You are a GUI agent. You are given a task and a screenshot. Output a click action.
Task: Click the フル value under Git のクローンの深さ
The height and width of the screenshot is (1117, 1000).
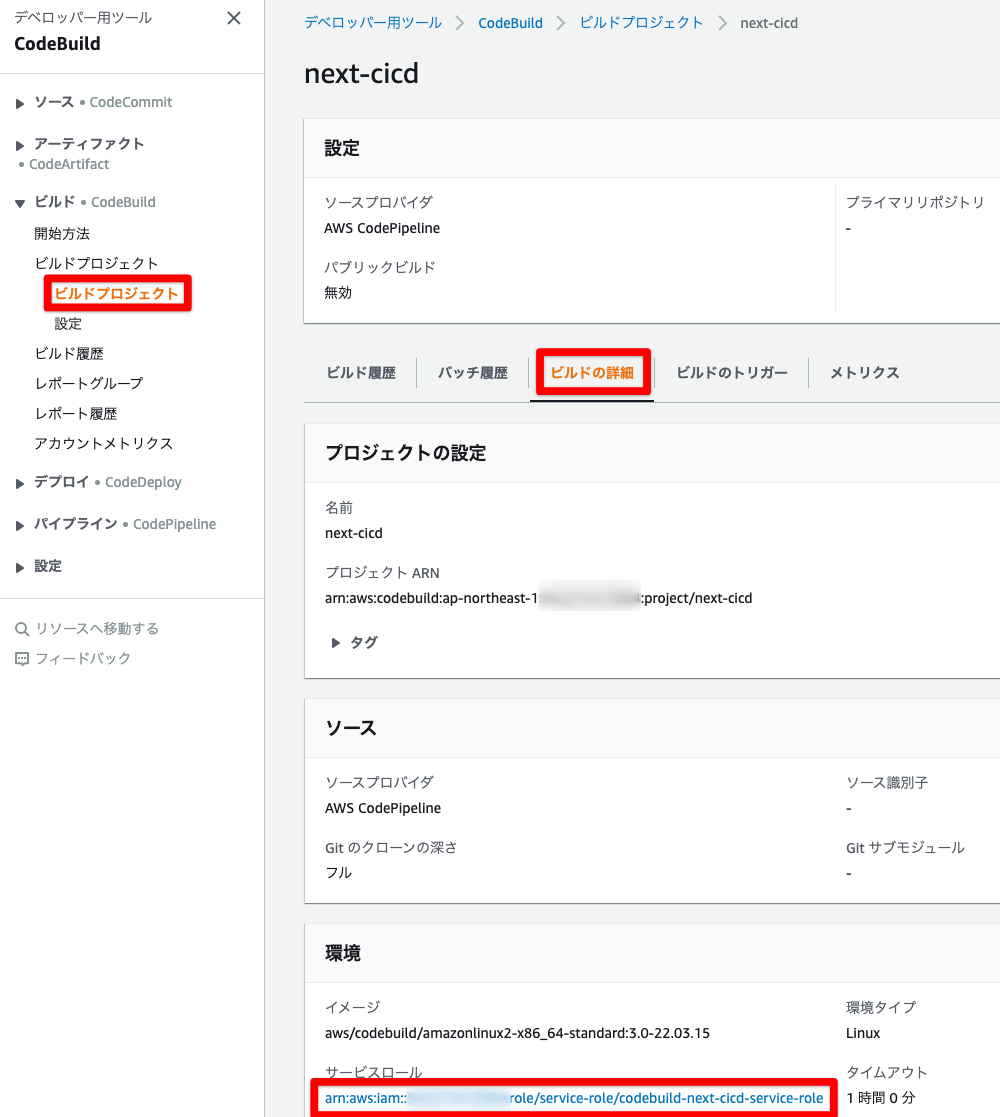point(338,873)
